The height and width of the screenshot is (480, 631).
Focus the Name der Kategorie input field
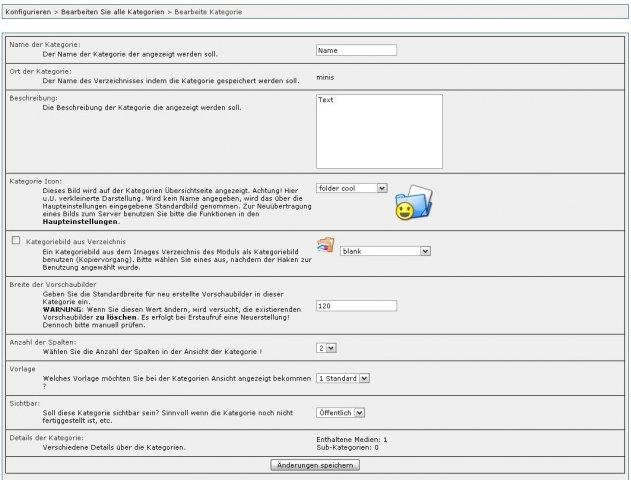pyautogui.click(x=356, y=50)
